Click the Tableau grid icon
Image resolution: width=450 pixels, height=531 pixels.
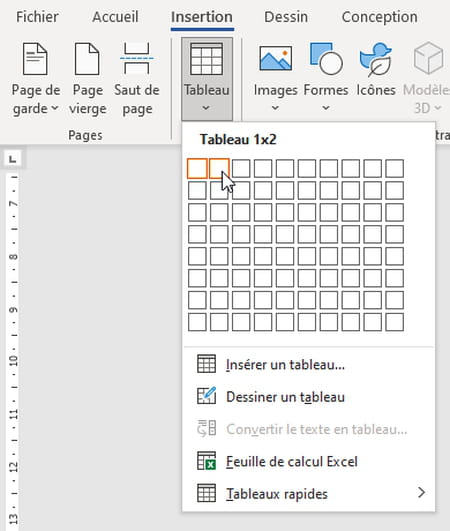[207, 59]
